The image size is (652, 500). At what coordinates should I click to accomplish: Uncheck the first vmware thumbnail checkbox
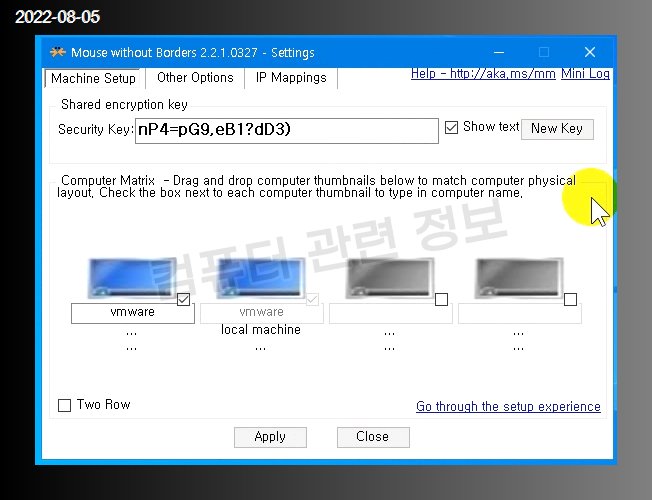pos(183,300)
